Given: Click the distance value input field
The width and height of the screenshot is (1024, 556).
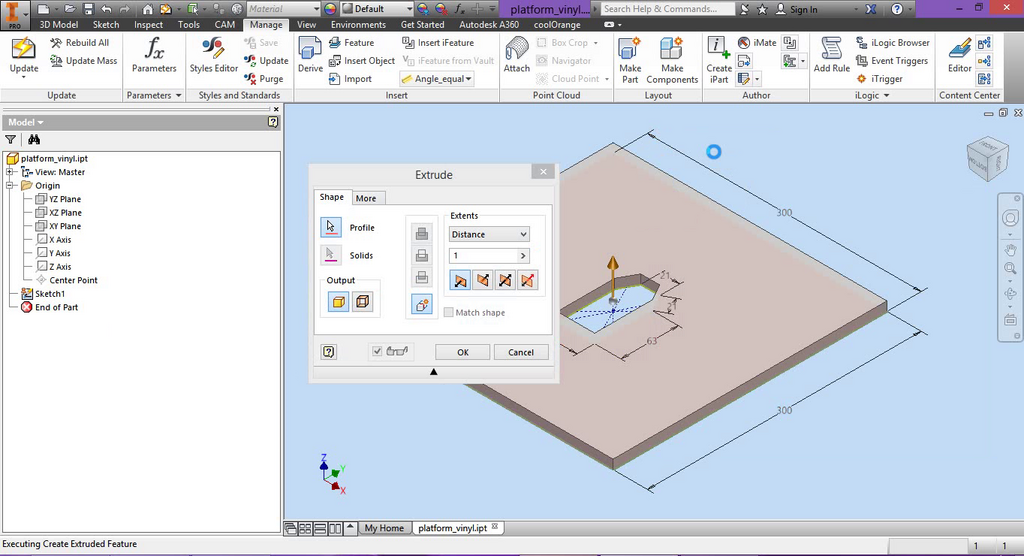Looking at the screenshot, I should [x=483, y=255].
